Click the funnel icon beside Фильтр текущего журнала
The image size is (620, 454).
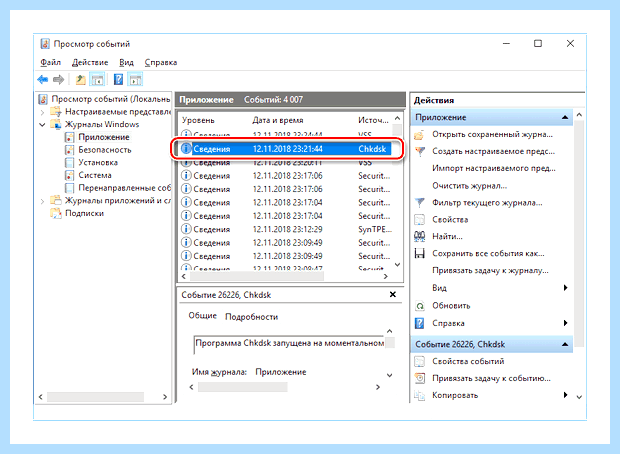point(420,203)
